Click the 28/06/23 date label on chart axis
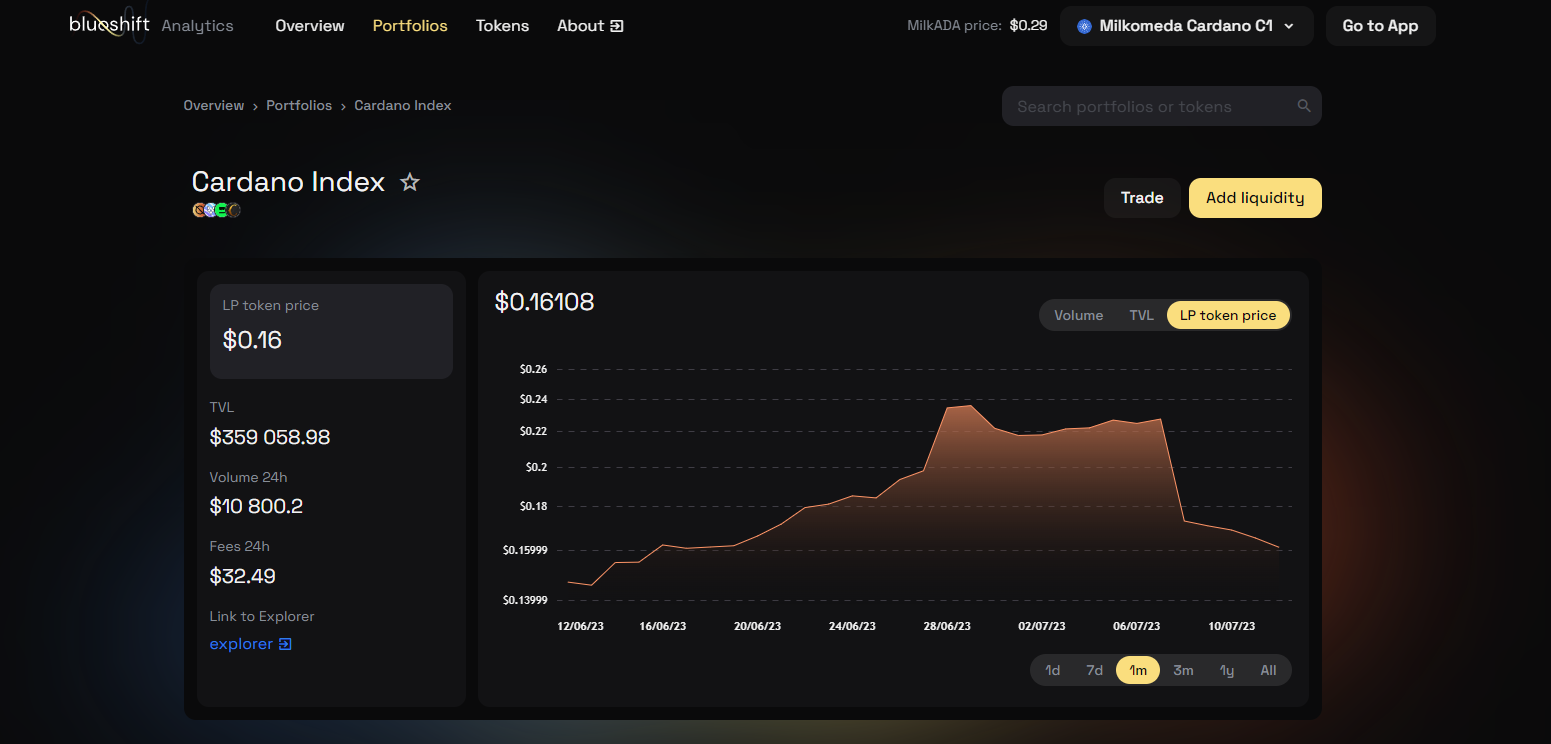 947,626
